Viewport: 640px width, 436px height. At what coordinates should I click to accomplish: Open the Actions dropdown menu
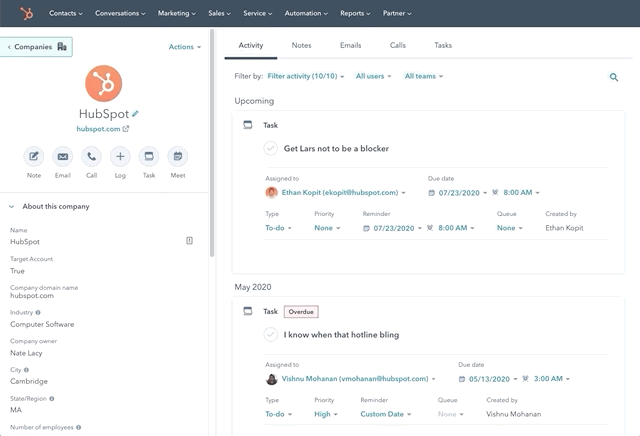pyautogui.click(x=185, y=47)
